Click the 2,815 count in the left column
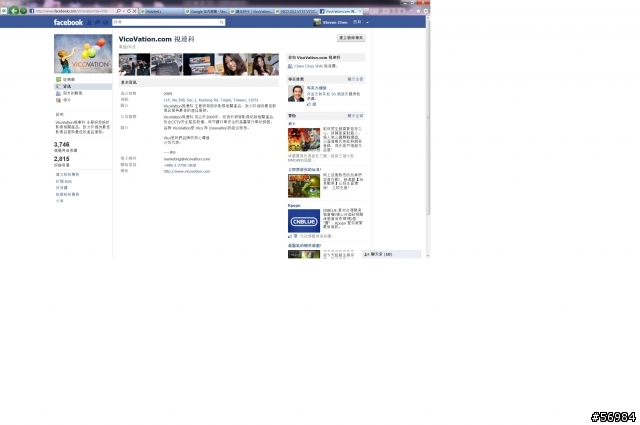The width and height of the screenshot is (640, 425). point(62,159)
